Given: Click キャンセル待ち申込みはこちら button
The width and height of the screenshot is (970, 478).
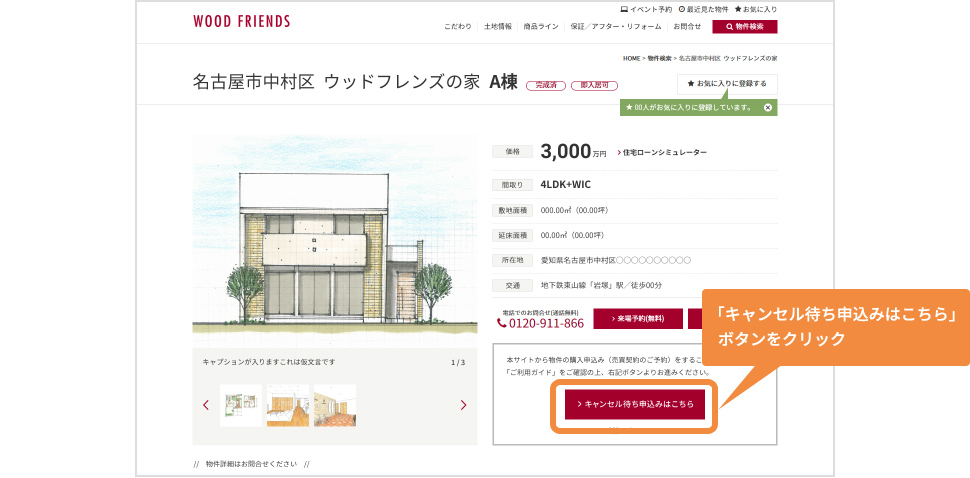Looking at the screenshot, I should [x=635, y=404].
